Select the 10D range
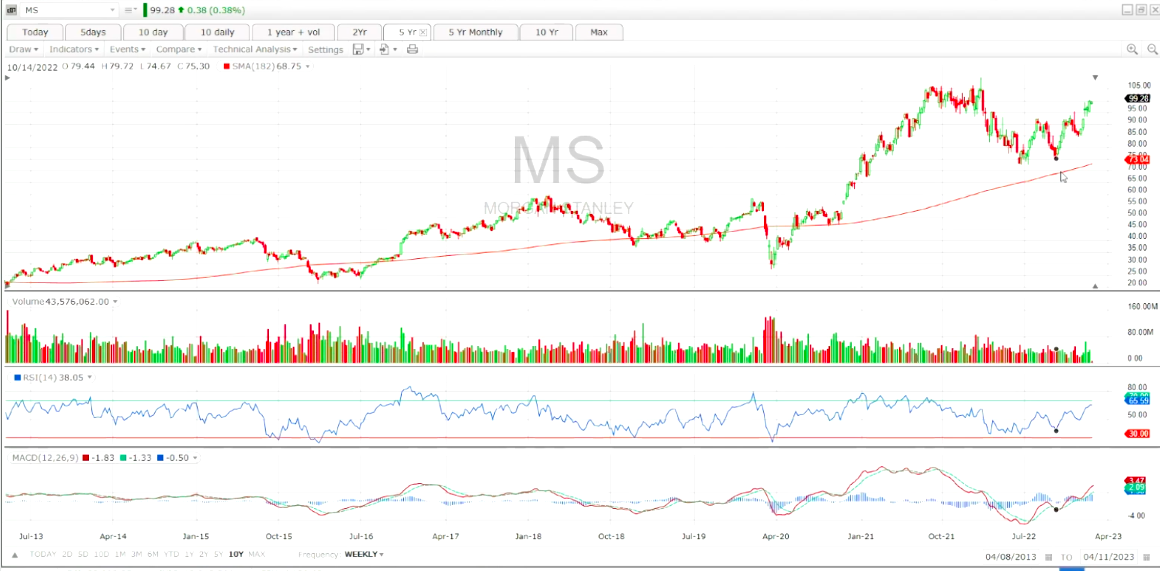1160x571 pixels. coord(103,554)
